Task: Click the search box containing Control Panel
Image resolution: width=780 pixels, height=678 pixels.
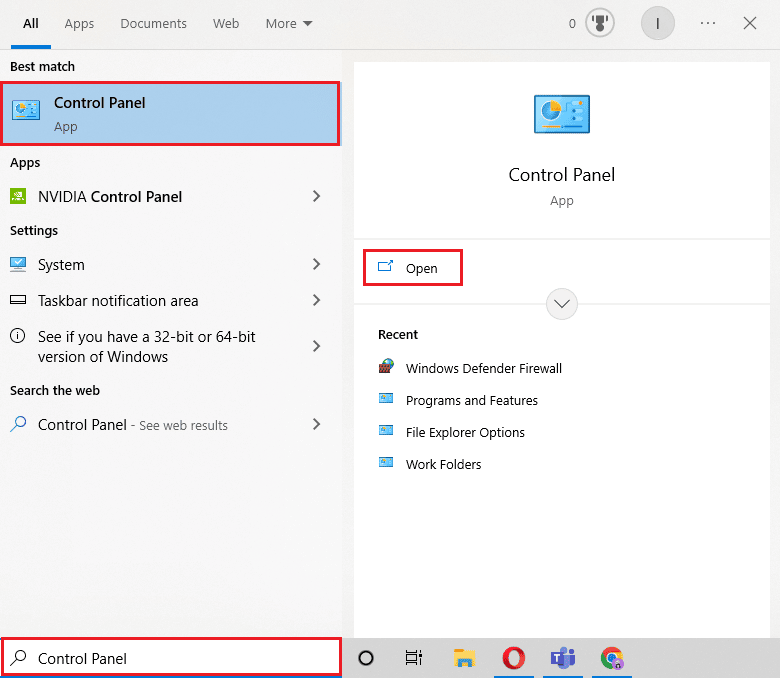Action: coord(172,657)
